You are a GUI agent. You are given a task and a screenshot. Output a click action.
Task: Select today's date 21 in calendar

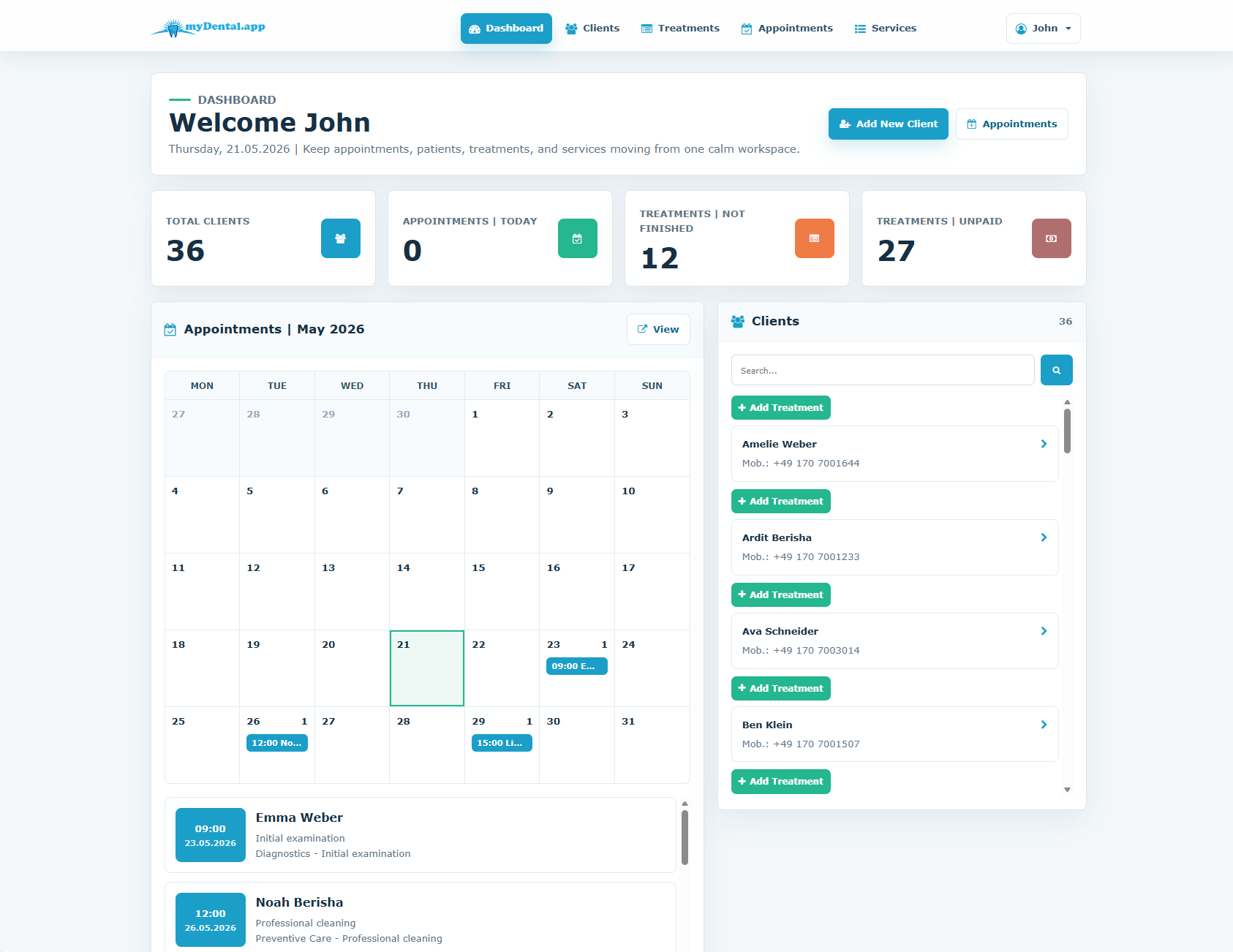(427, 668)
